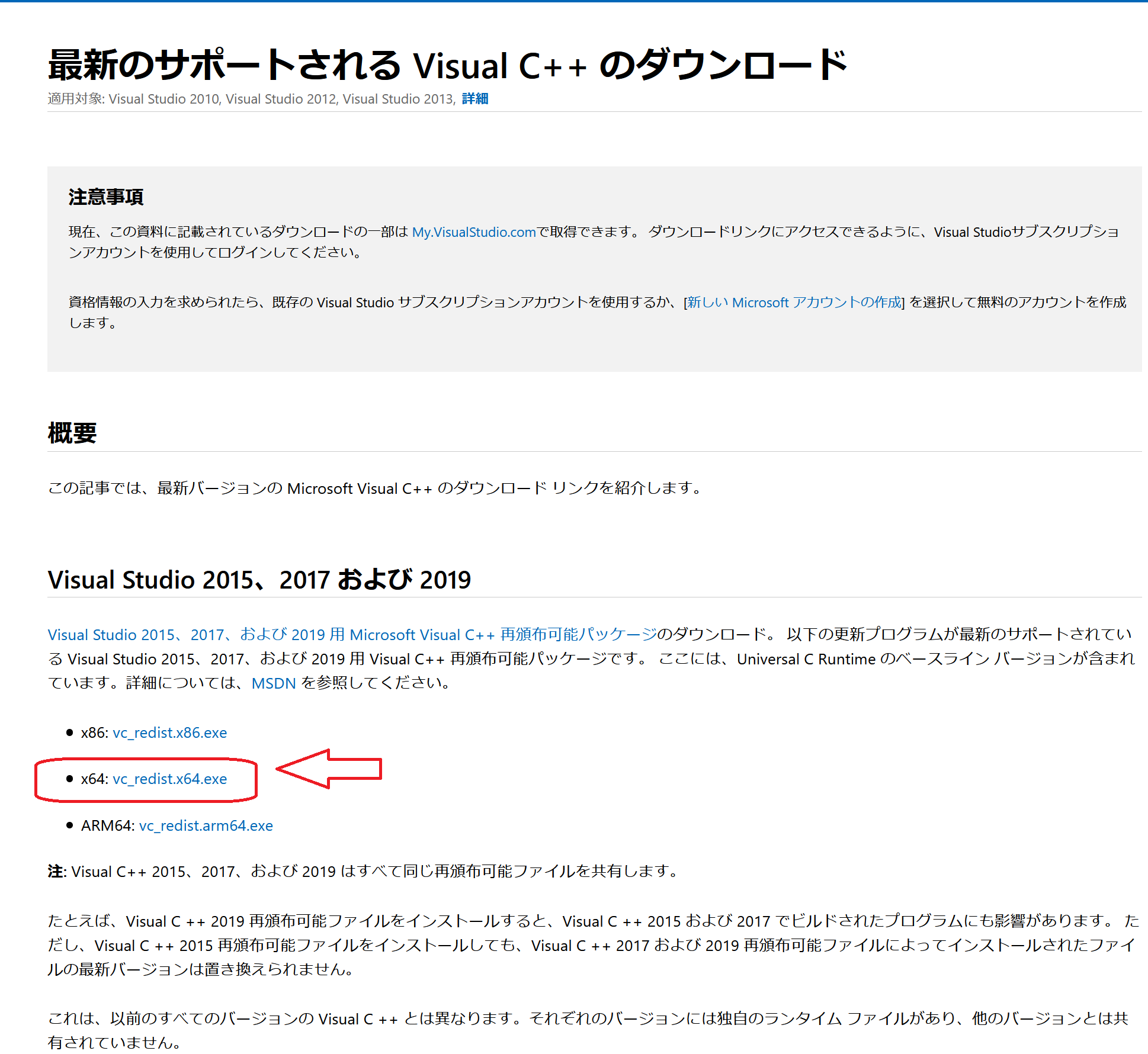Click the 注意事項 heading
Image resolution: width=1148 pixels, height=1054 pixels.
106,197
